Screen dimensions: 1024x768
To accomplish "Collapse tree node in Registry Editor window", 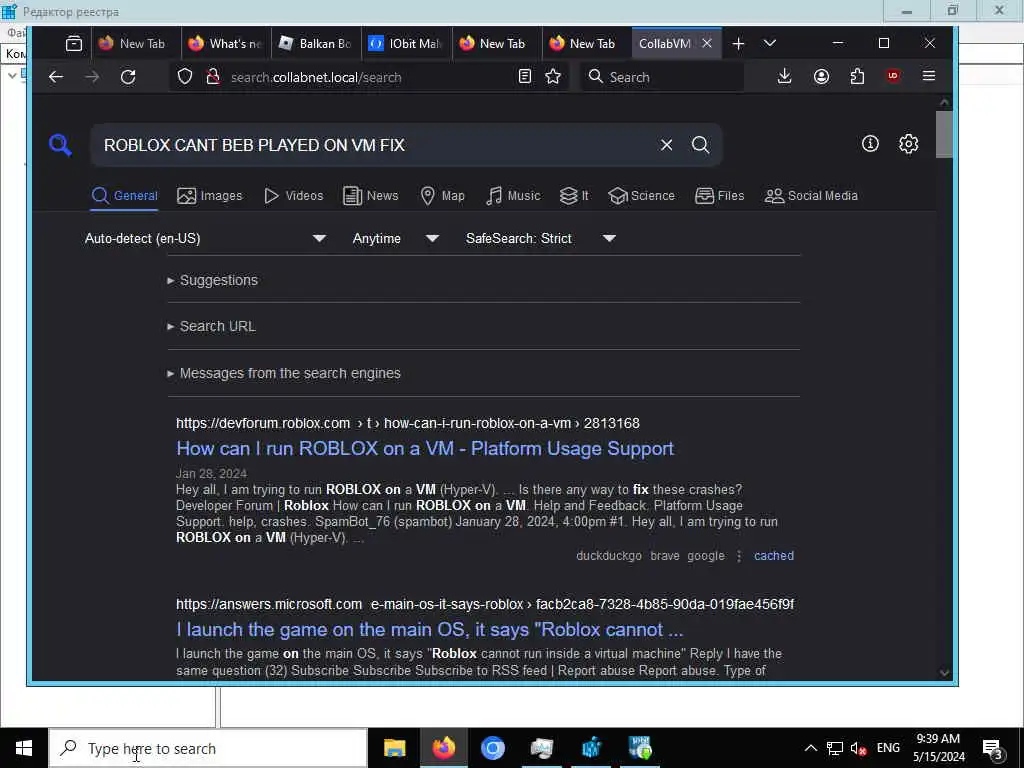I will coord(12,75).
